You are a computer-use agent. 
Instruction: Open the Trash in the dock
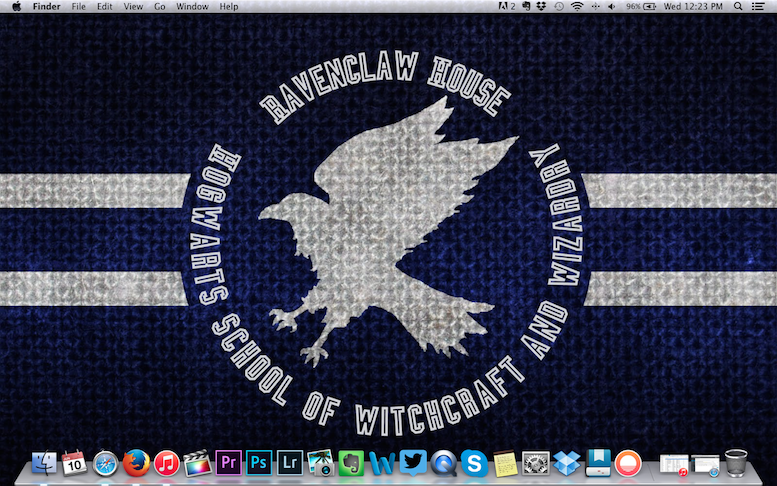point(735,463)
